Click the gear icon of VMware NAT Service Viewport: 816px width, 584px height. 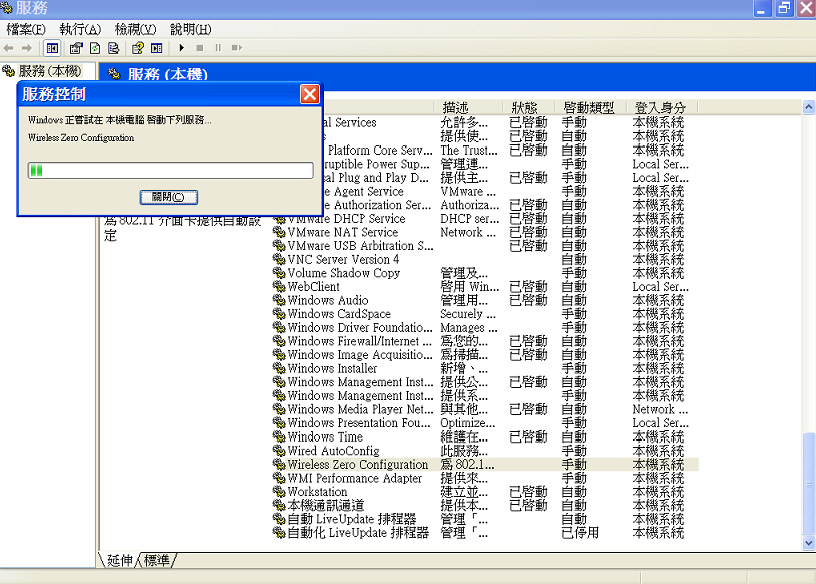coord(279,232)
